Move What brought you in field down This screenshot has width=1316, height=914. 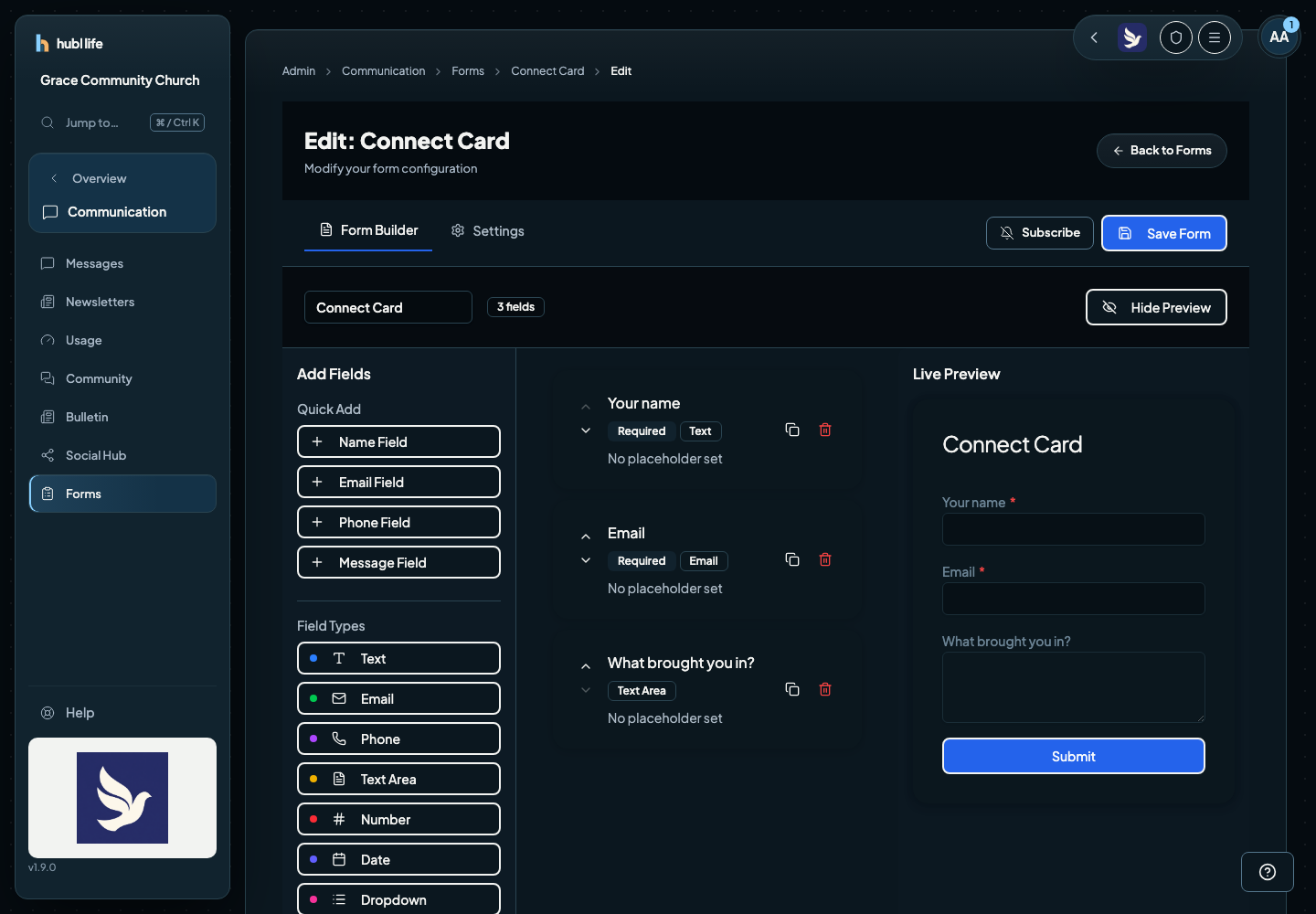click(x=586, y=690)
